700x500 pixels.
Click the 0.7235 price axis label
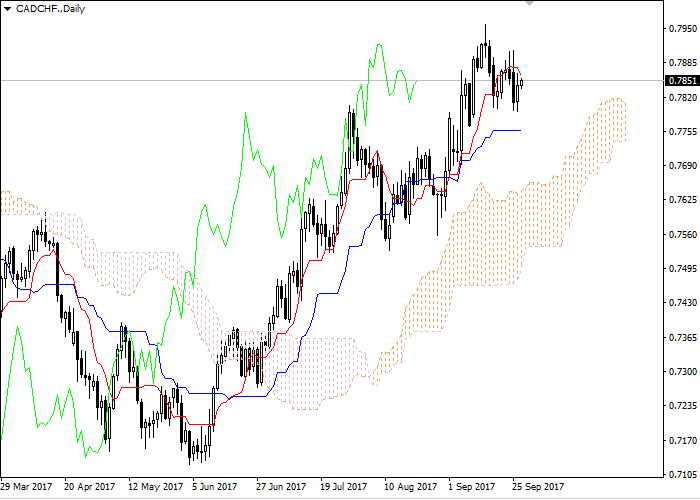pos(682,406)
